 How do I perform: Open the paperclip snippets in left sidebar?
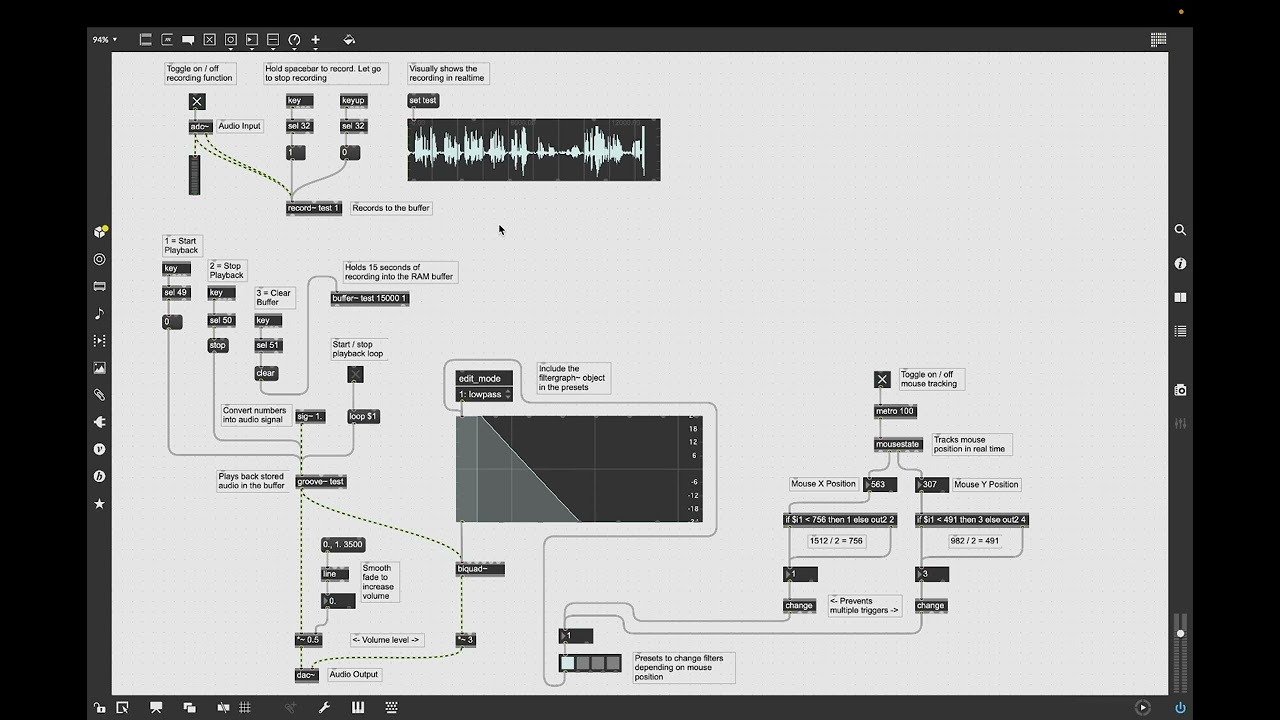tap(99, 395)
